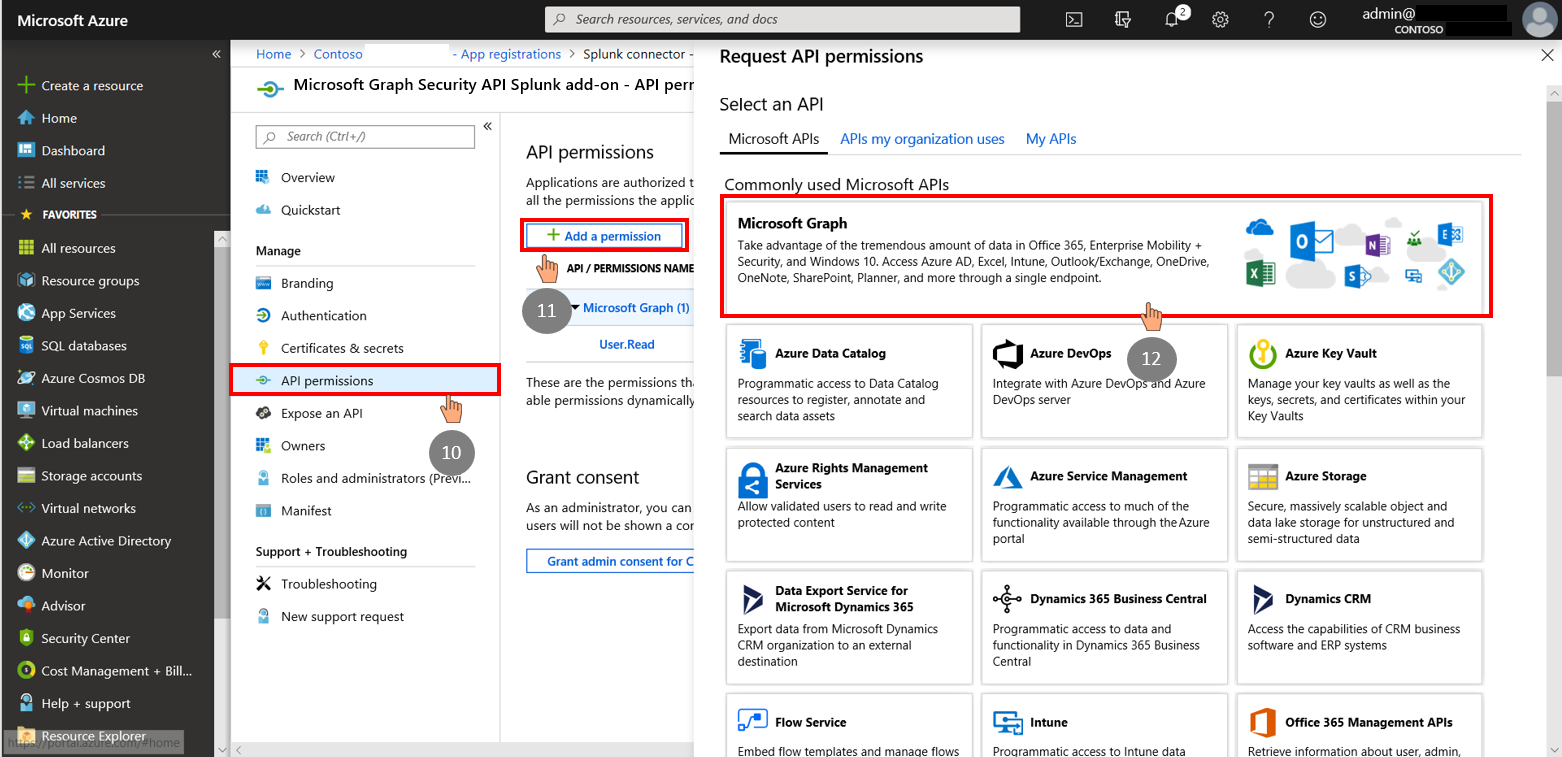The image size is (1562, 757).
Task: Open Dashboard in left sidebar
Action: pos(73,150)
